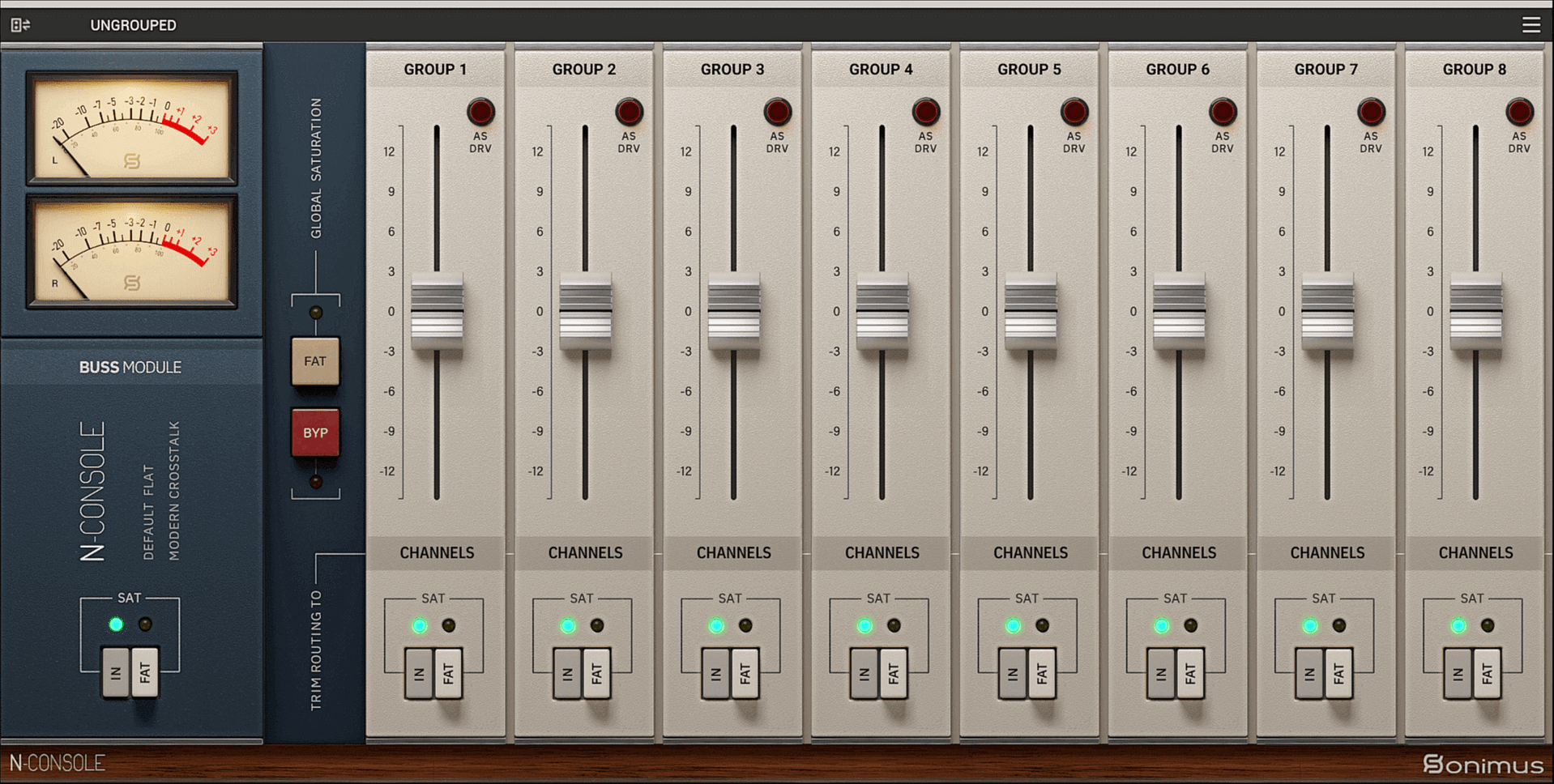
Task: Click the group panel layout icon
Action: (20, 25)
